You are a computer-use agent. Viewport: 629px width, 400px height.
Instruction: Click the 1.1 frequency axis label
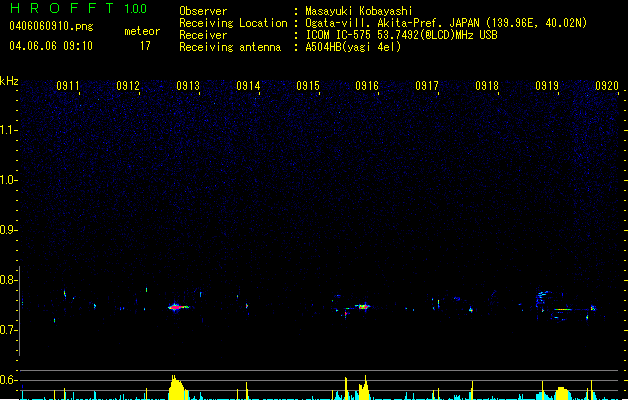pos(9,130)
